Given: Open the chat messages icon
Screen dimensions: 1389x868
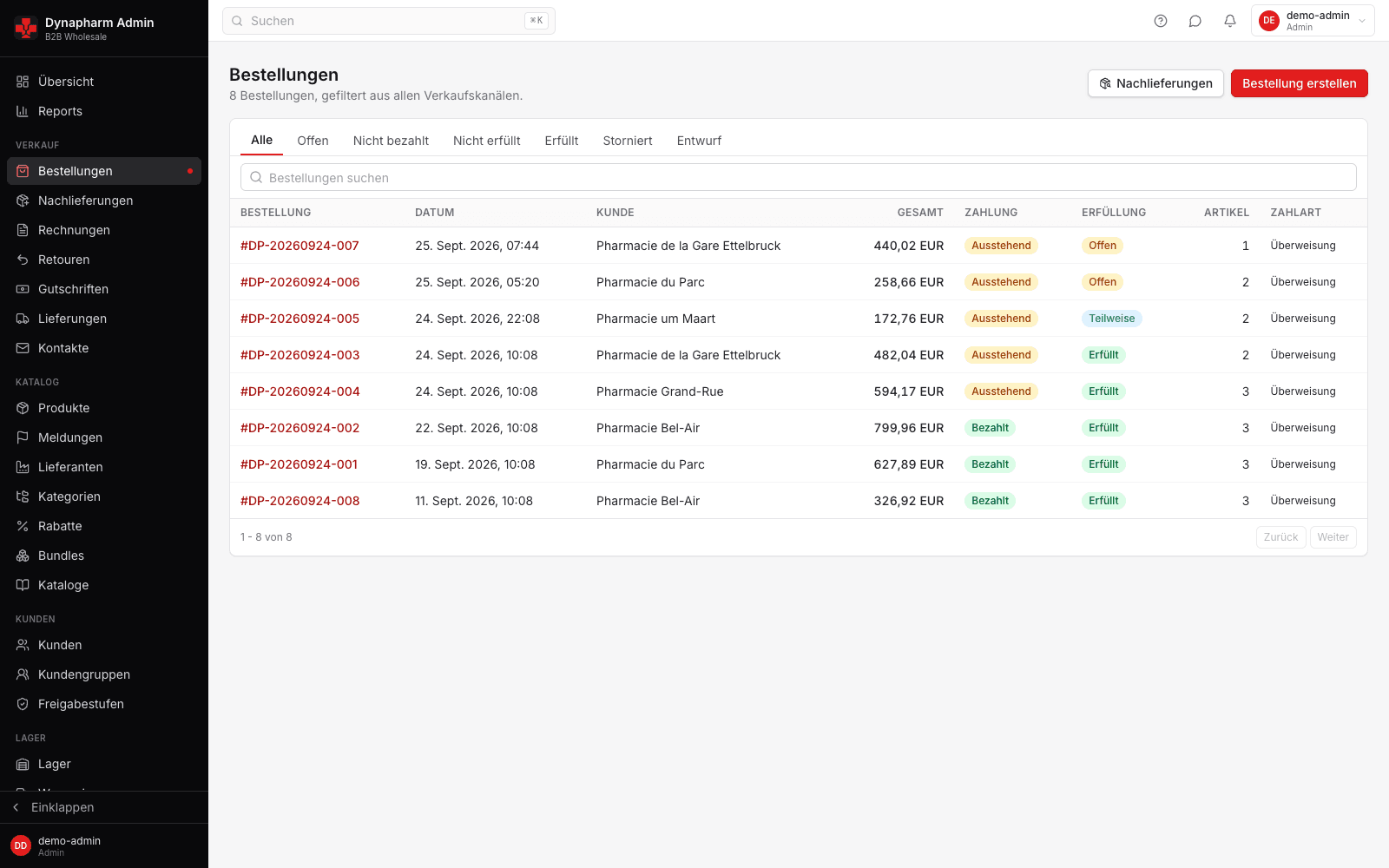Looking at the screenshot, I should pos(1195,21).
